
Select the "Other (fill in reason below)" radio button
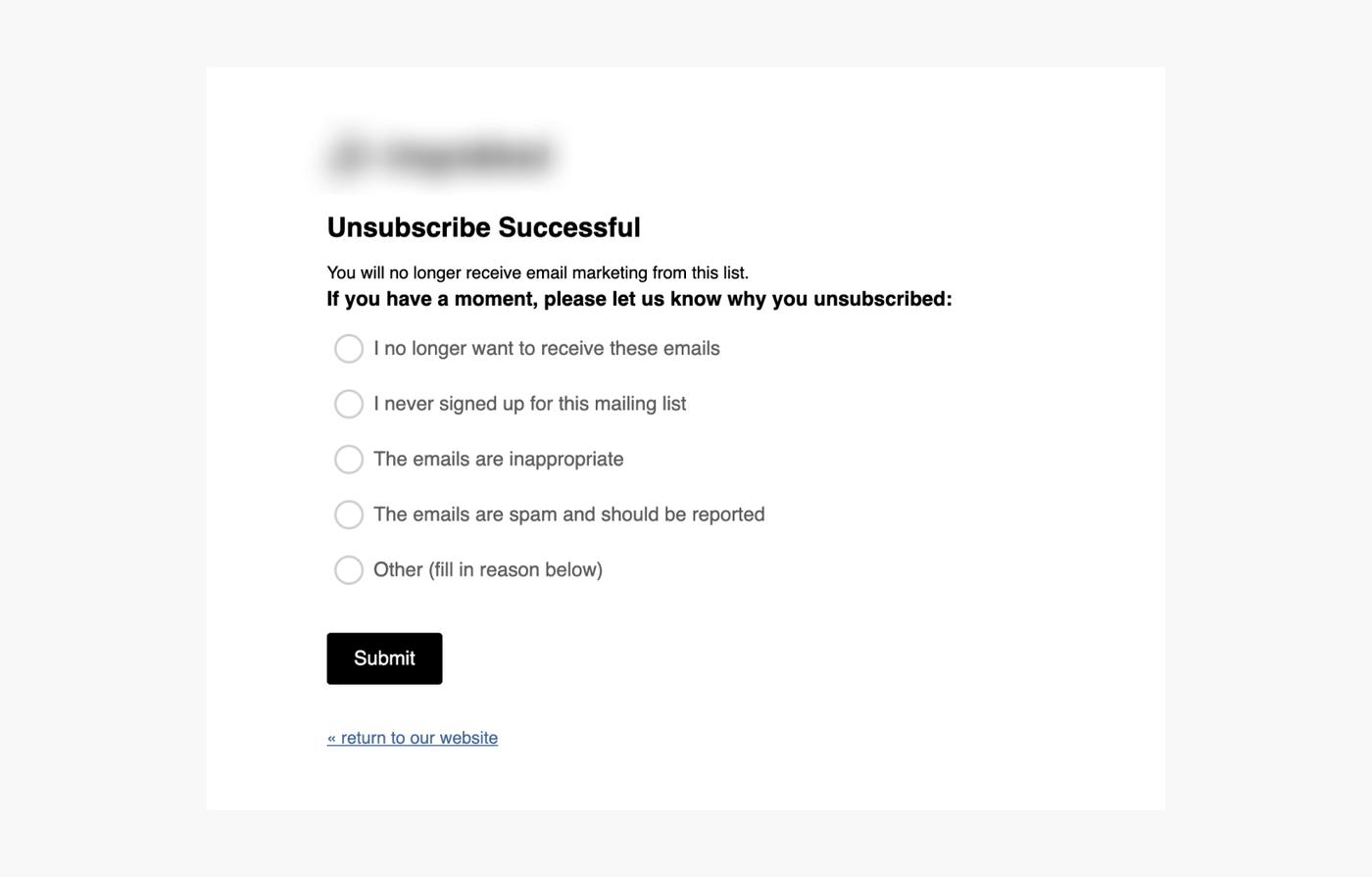pyautogui.click(x=349, y=570)
